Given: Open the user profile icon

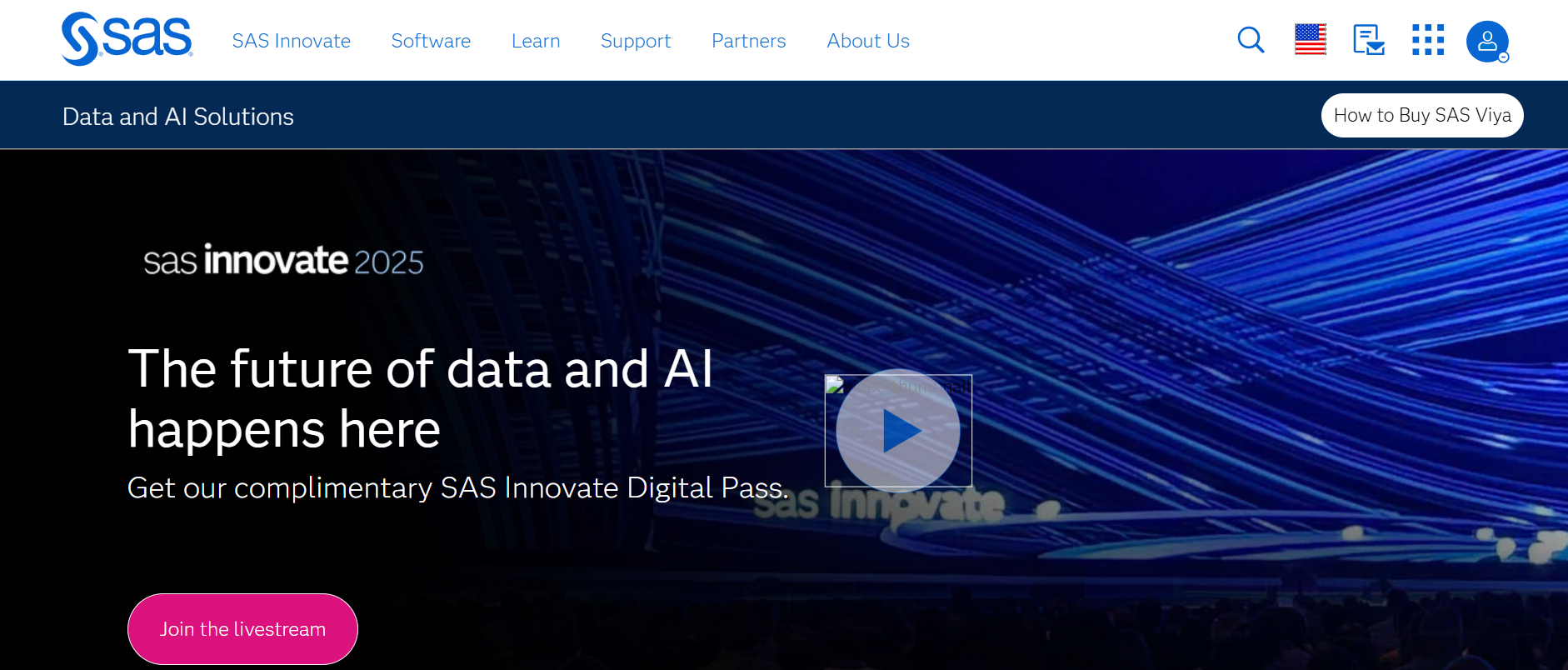Looking at the screenshot, I should [1488, 42].
